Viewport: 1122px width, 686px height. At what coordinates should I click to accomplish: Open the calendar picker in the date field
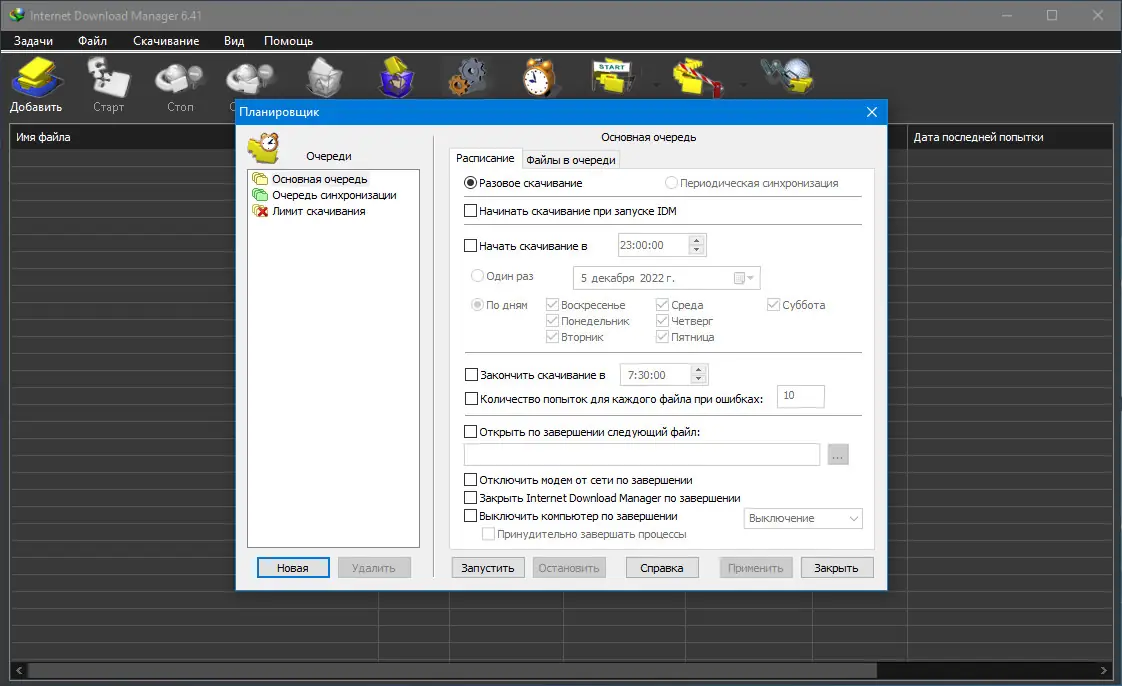point(743,278)
